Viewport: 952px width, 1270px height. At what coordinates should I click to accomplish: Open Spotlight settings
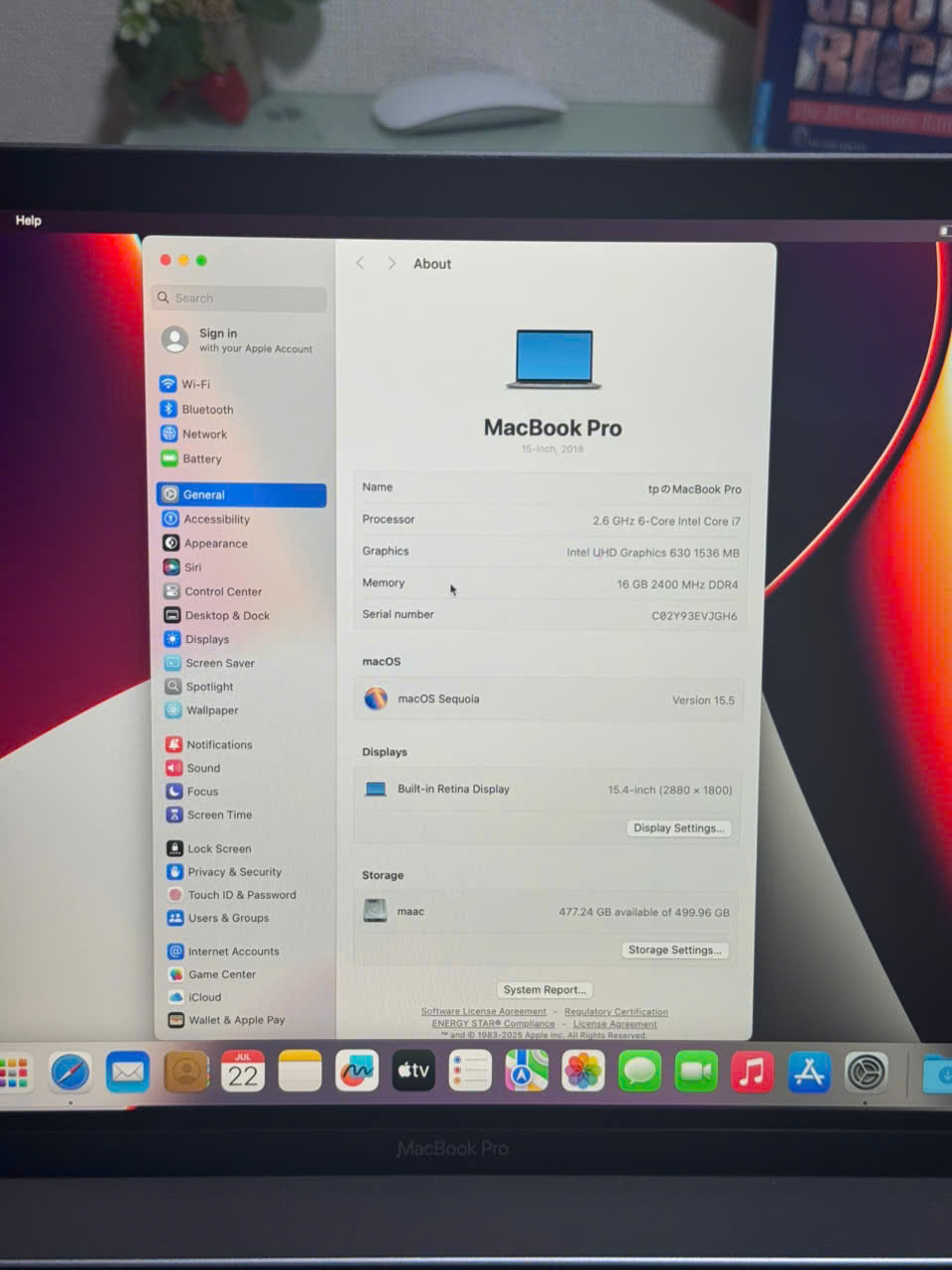pos(199,686)
